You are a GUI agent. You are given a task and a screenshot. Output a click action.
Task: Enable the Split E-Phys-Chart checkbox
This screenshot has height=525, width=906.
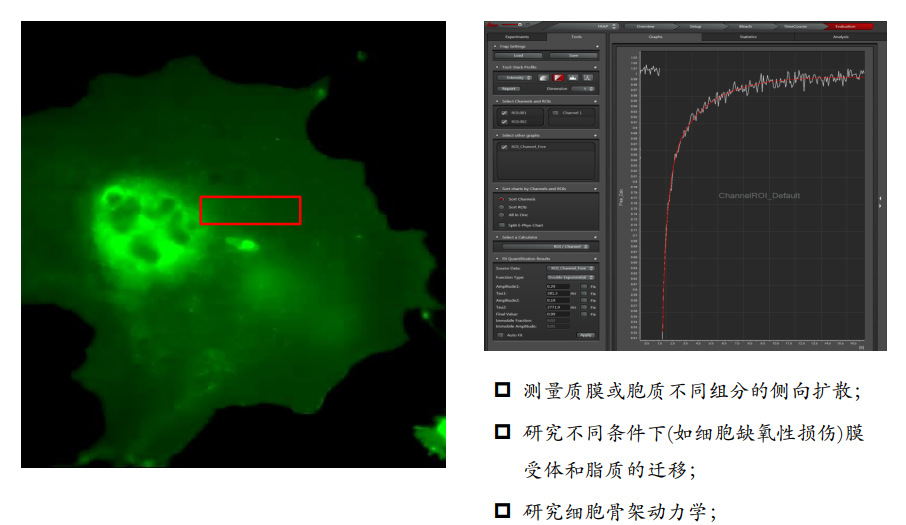coord(502,225)
